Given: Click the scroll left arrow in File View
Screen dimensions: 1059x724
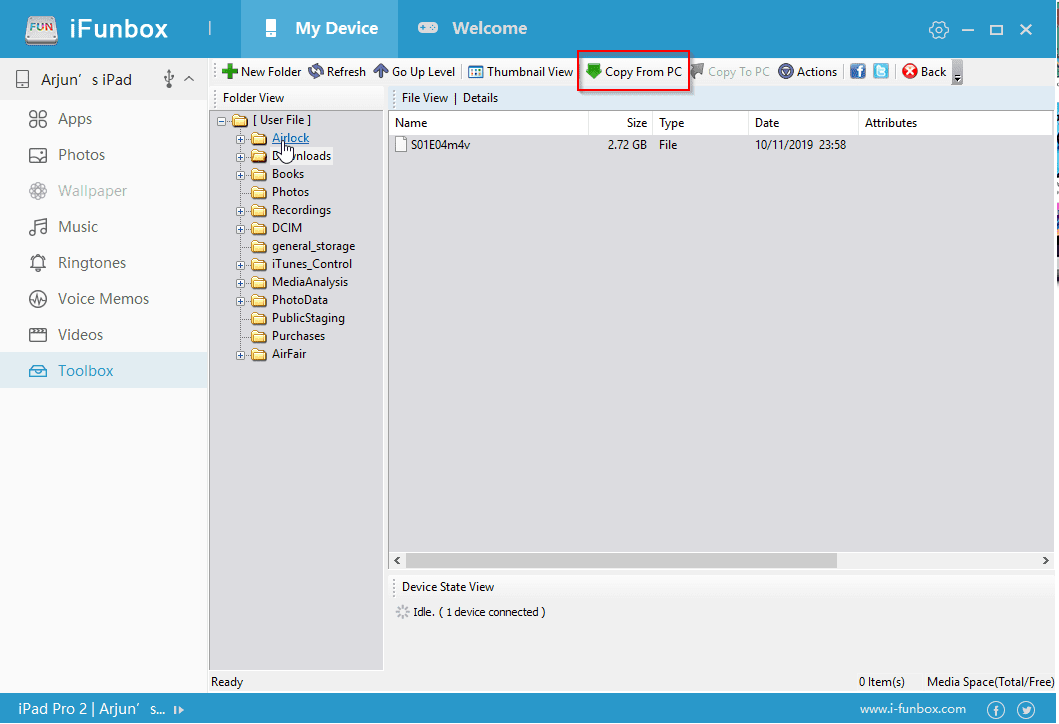Looking at the screenshot, I should [x=397, y=561].
